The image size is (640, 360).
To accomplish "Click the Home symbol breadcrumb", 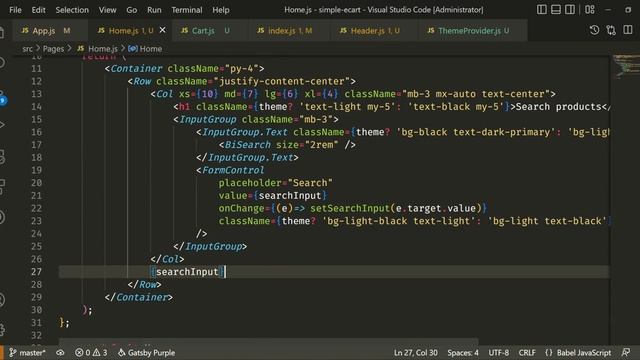I will [x=145, y=49].
